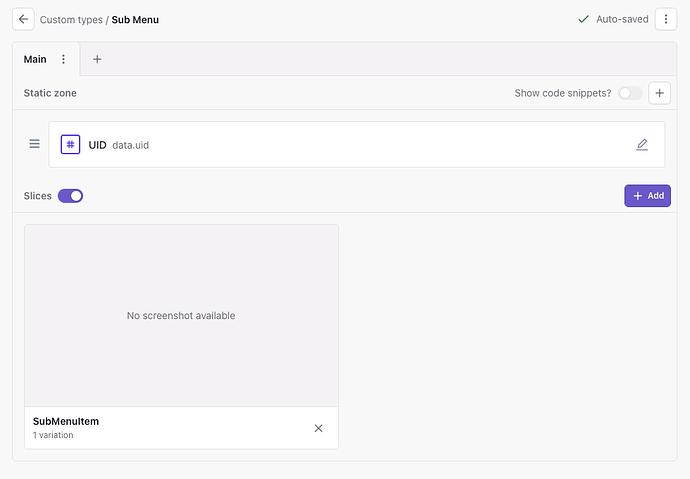Open the top-right three-dot options menu
This screenshot has height=479, width=690.
pyautogui.click(x=666, y=19)
